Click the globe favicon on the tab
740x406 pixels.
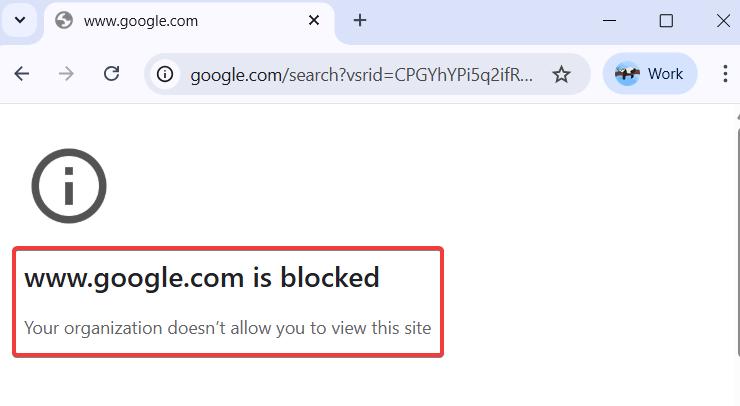[65, 21]
